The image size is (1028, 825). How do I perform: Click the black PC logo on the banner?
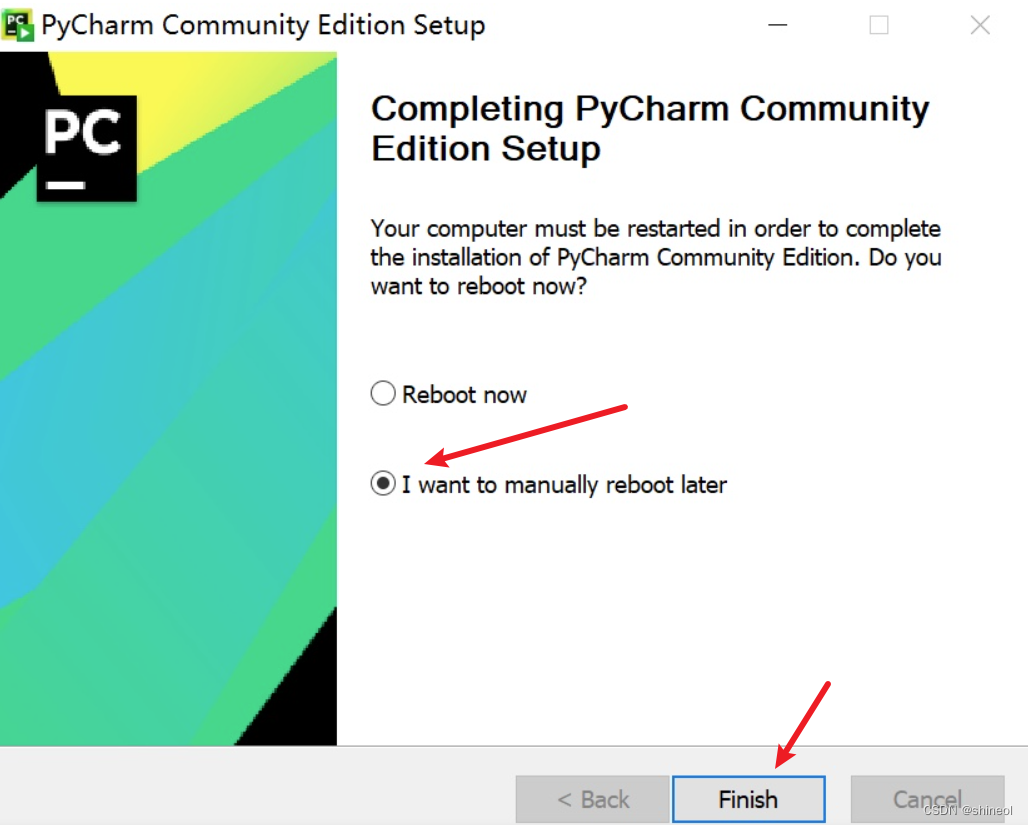(x=87, y=148)
